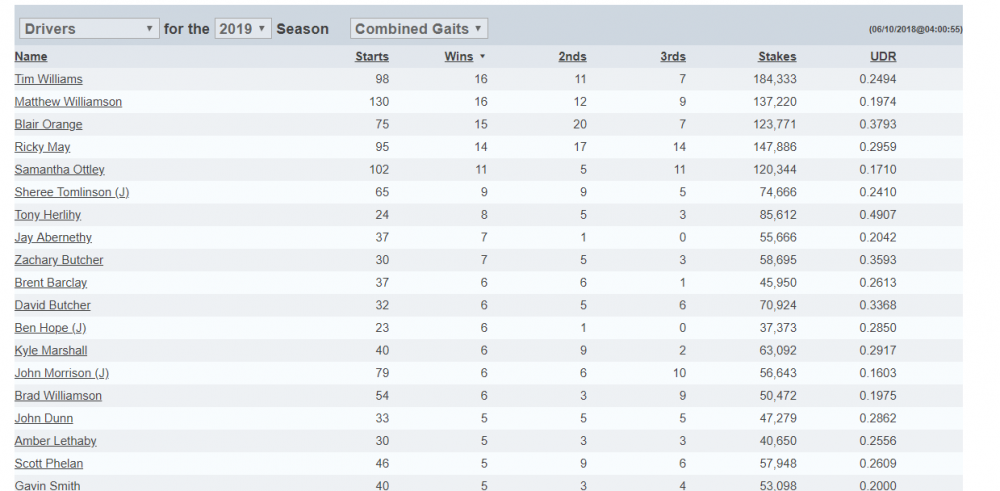The height and width of the screenshot is (491, 1000).
Task: Open Tony Herlihy's driver page
Action: point(46,215)
